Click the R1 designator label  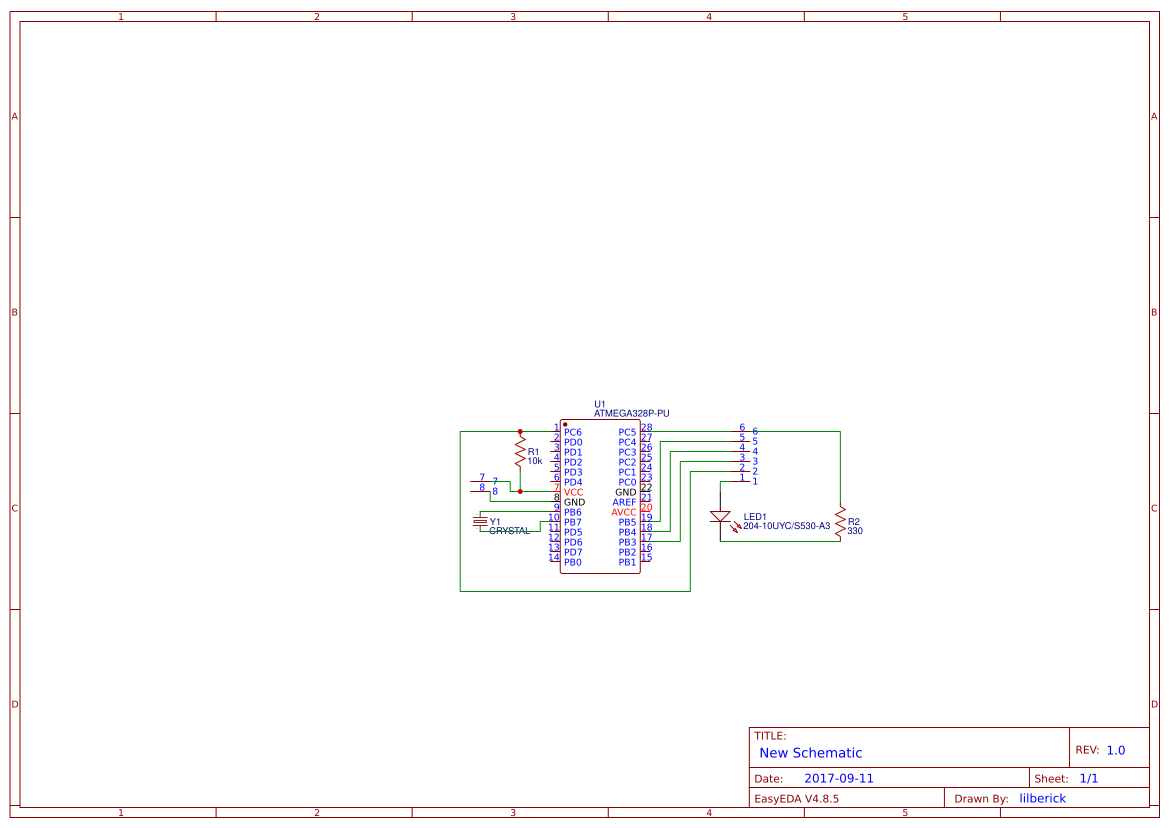(x=533, y=452)
